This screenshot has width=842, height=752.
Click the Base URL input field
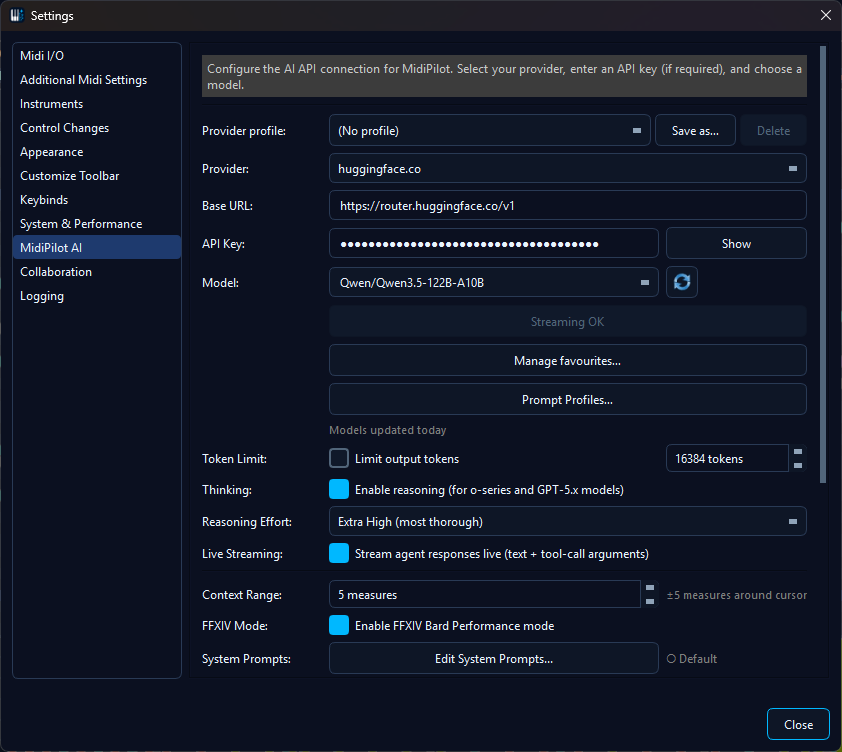point(568,206)
